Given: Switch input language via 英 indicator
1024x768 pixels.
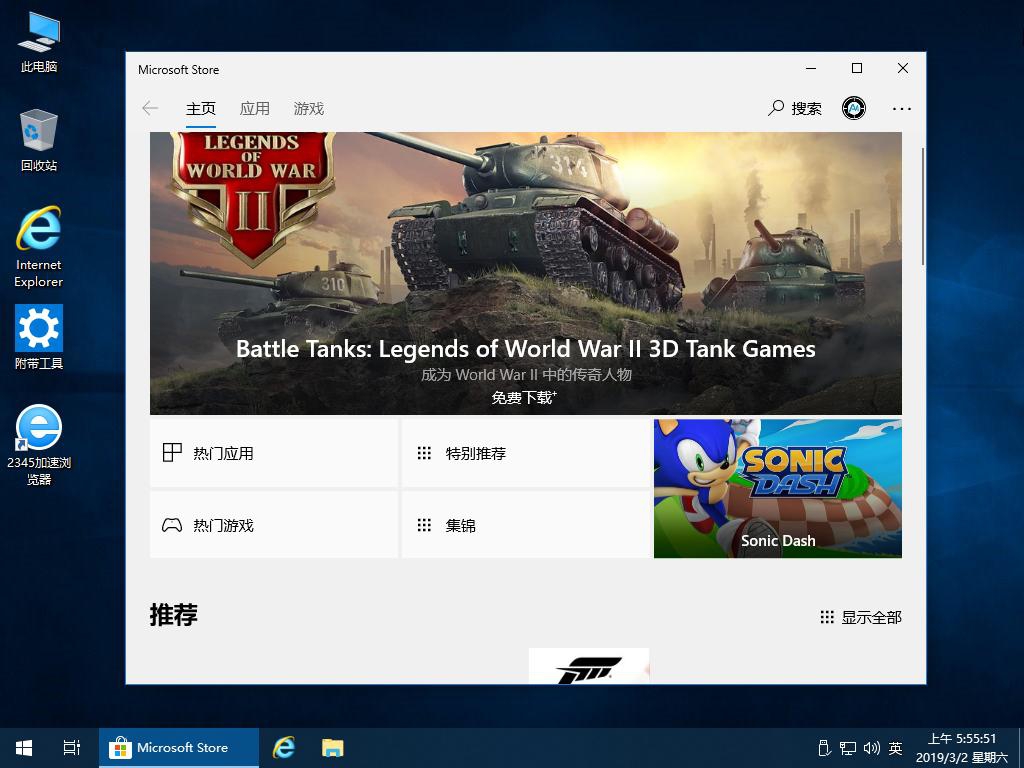Looking at the screenshot, I should pos(895,748).
